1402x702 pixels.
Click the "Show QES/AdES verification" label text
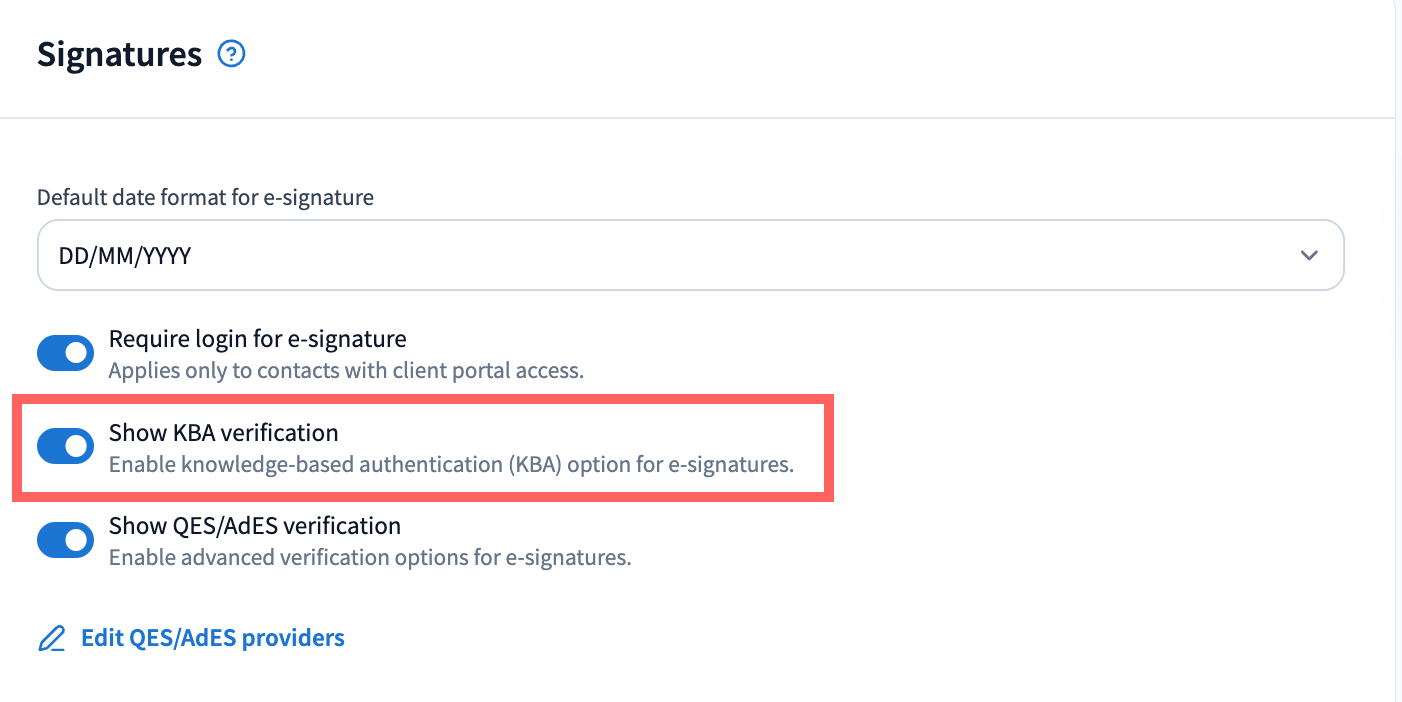(x=254, y=526)
